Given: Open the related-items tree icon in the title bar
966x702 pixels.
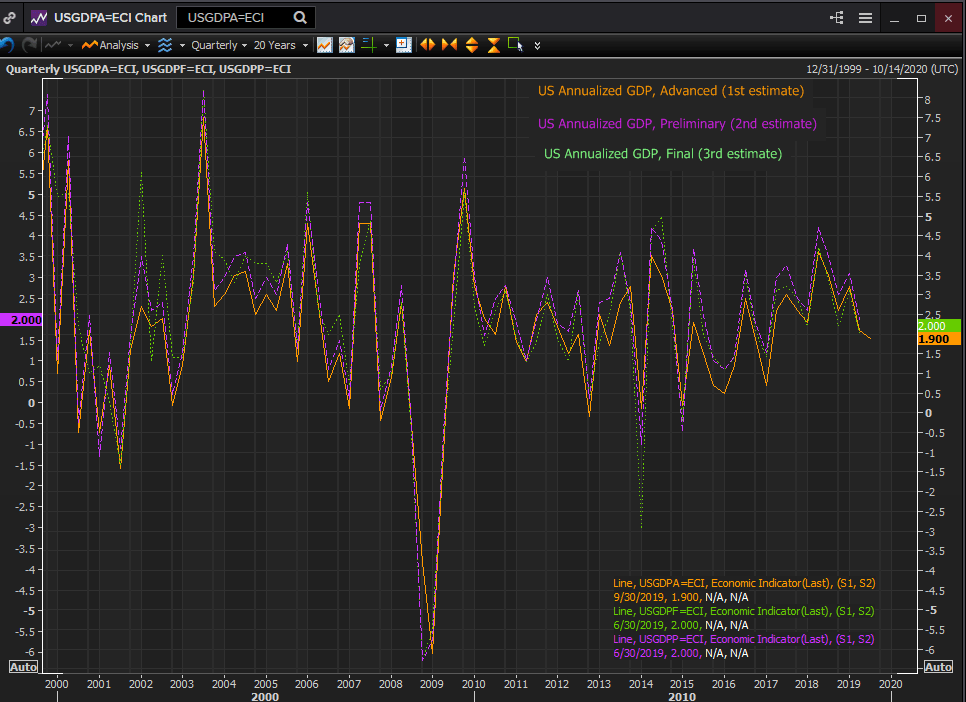Looking at the screenshot, I should click(x=836, y=17).
